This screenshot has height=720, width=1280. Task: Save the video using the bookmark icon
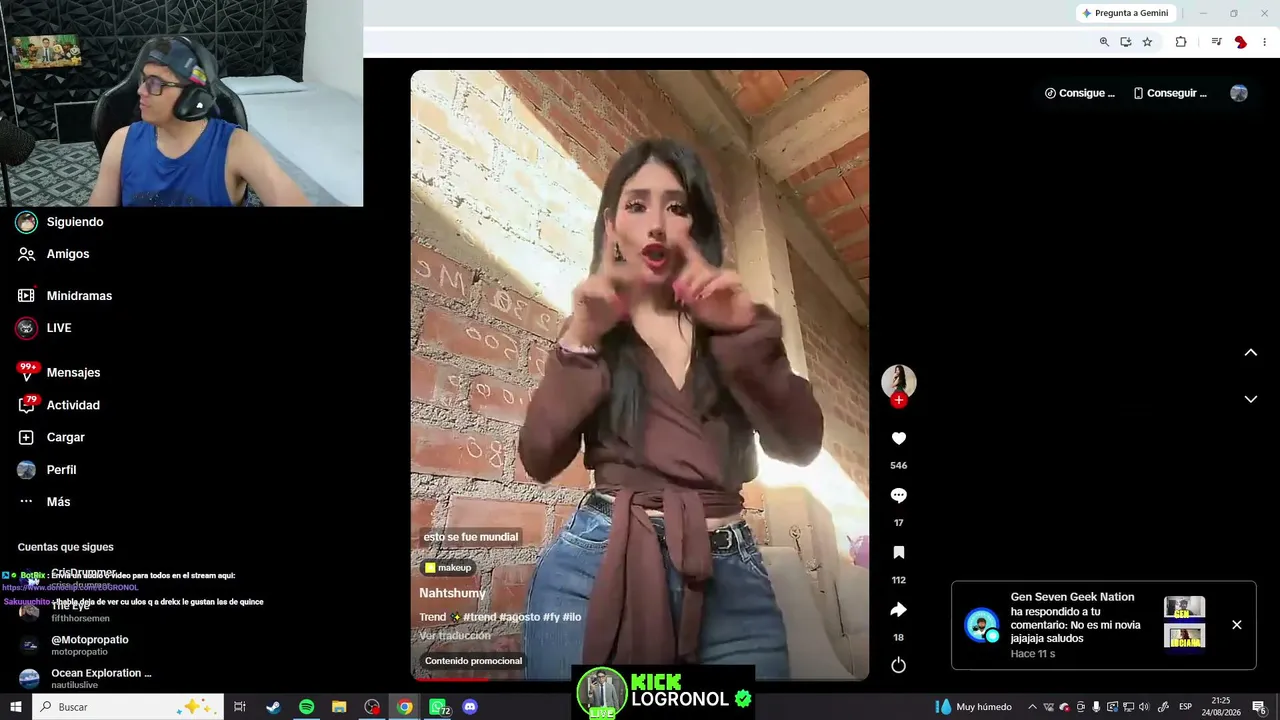(x=898, y=552)
